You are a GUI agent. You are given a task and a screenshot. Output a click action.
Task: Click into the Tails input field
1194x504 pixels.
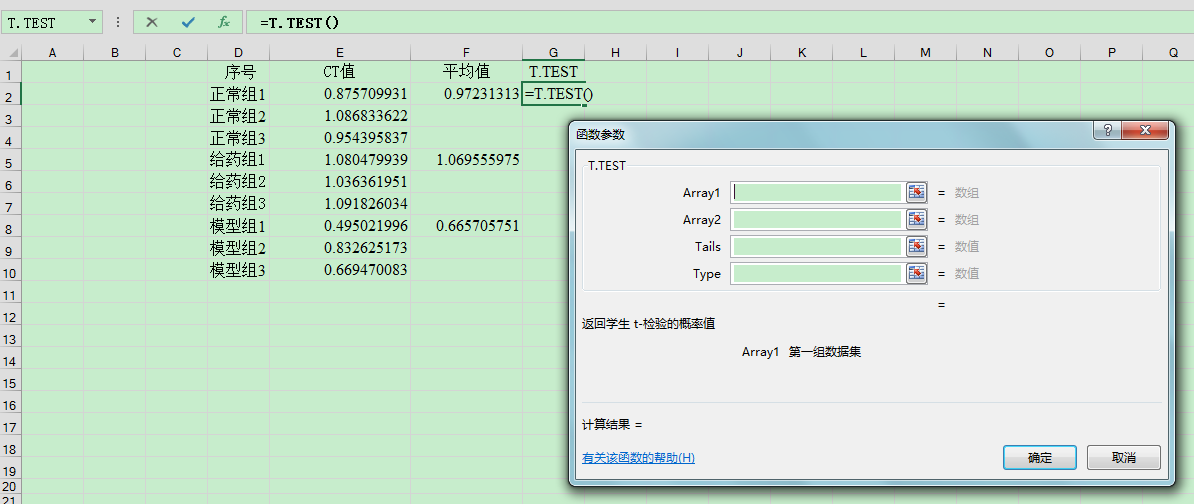coord(817,246)
